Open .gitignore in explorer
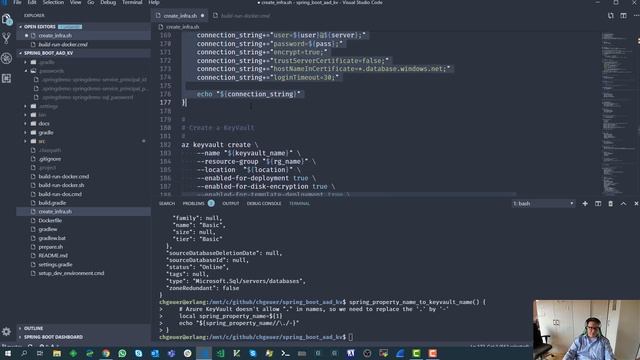Viewport: 640px width, 360px height. click(x=83, y=159)
